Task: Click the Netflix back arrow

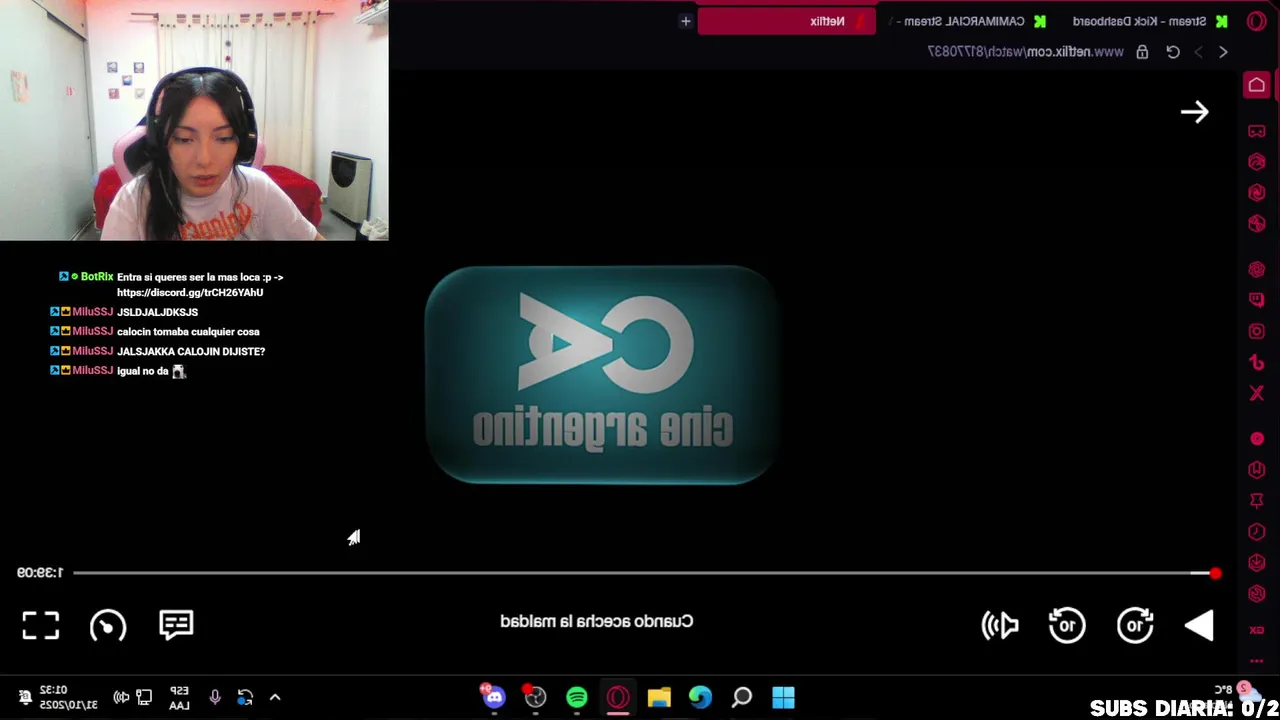Action: [x=1195, y=112]
